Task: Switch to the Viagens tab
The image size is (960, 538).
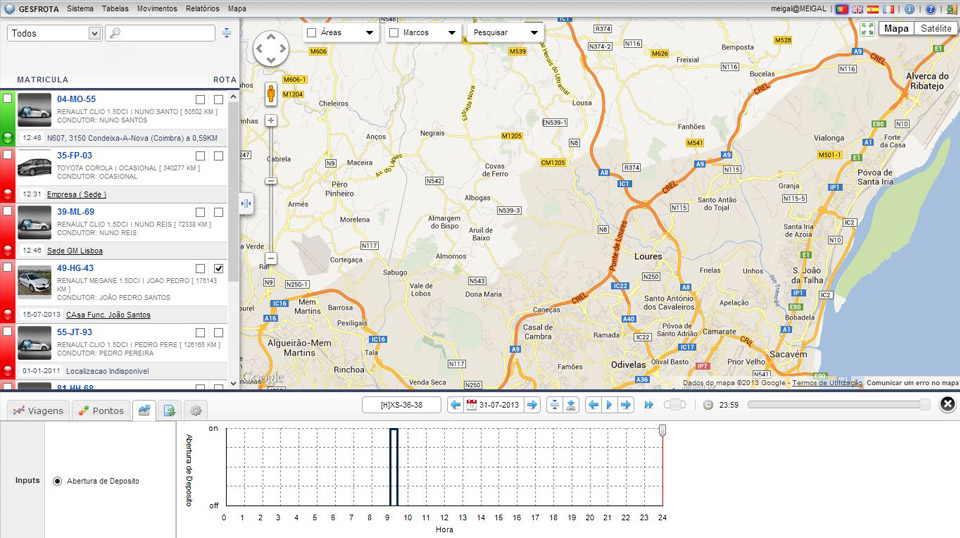Action: 38,410
